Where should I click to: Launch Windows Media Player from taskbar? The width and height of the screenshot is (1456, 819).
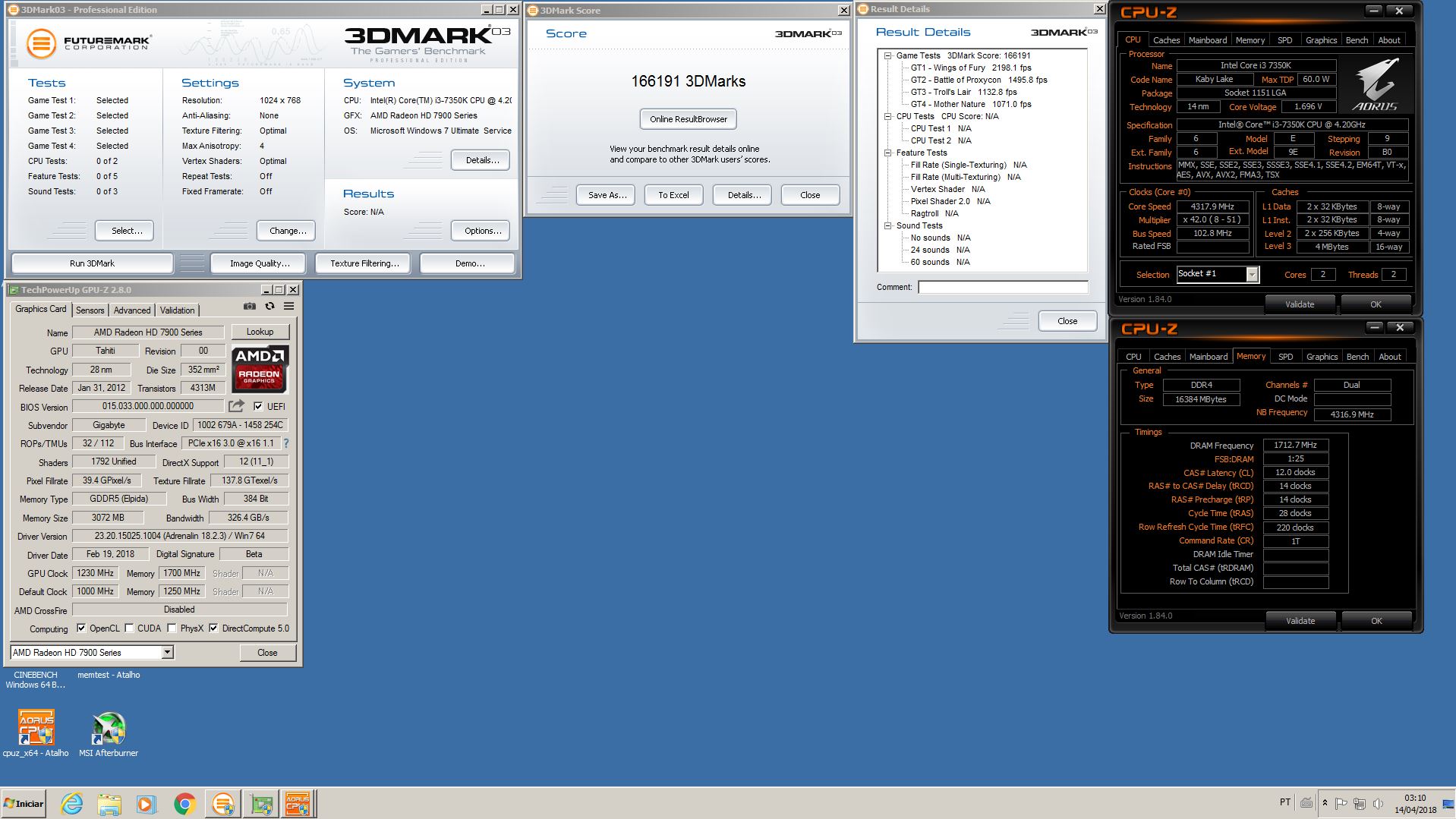147,804
